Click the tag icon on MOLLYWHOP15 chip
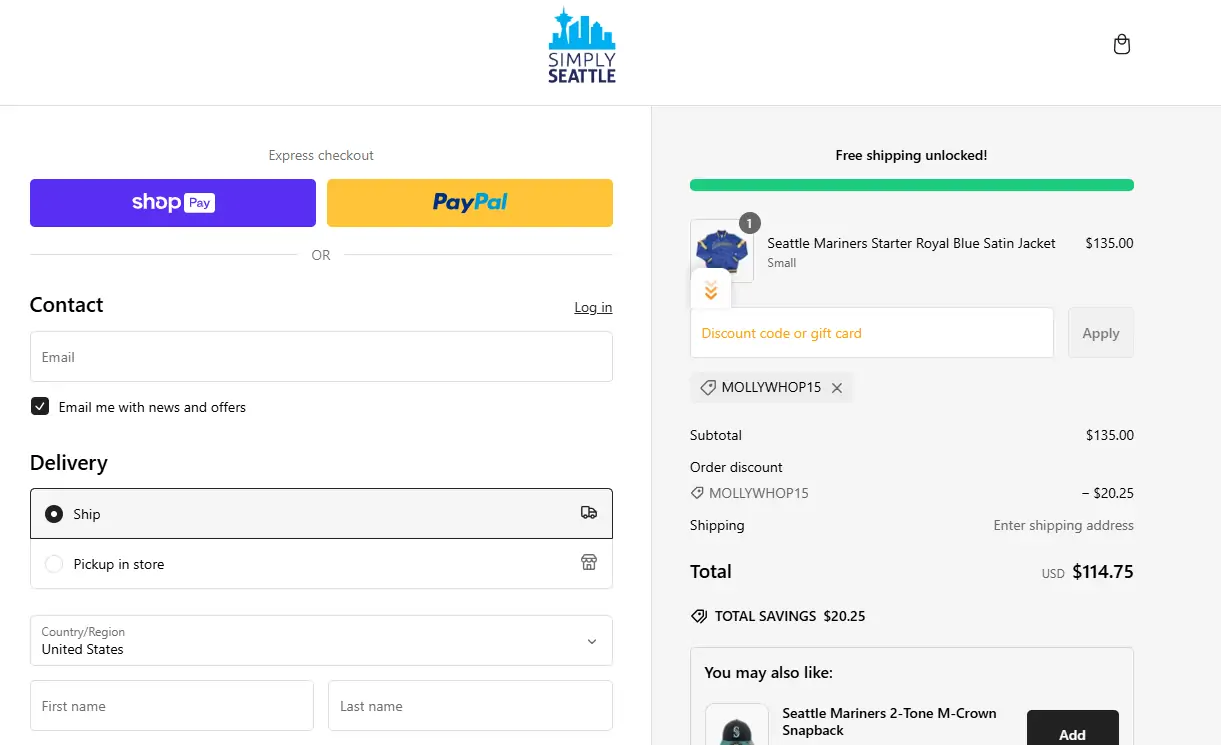 [708, 388]
